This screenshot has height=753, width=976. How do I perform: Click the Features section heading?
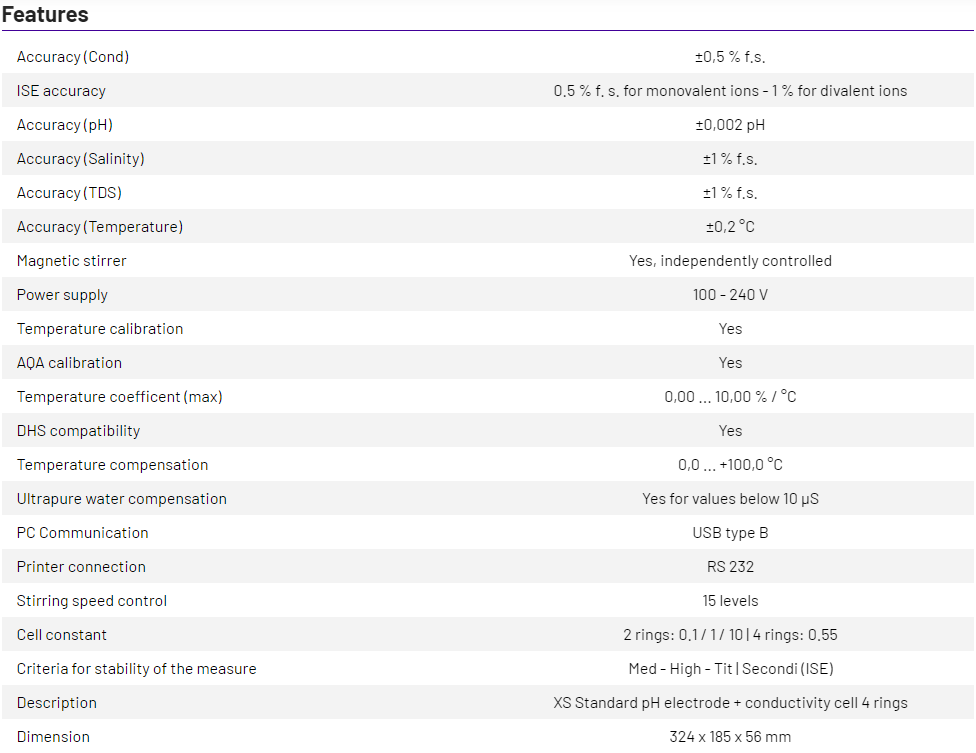45,15
